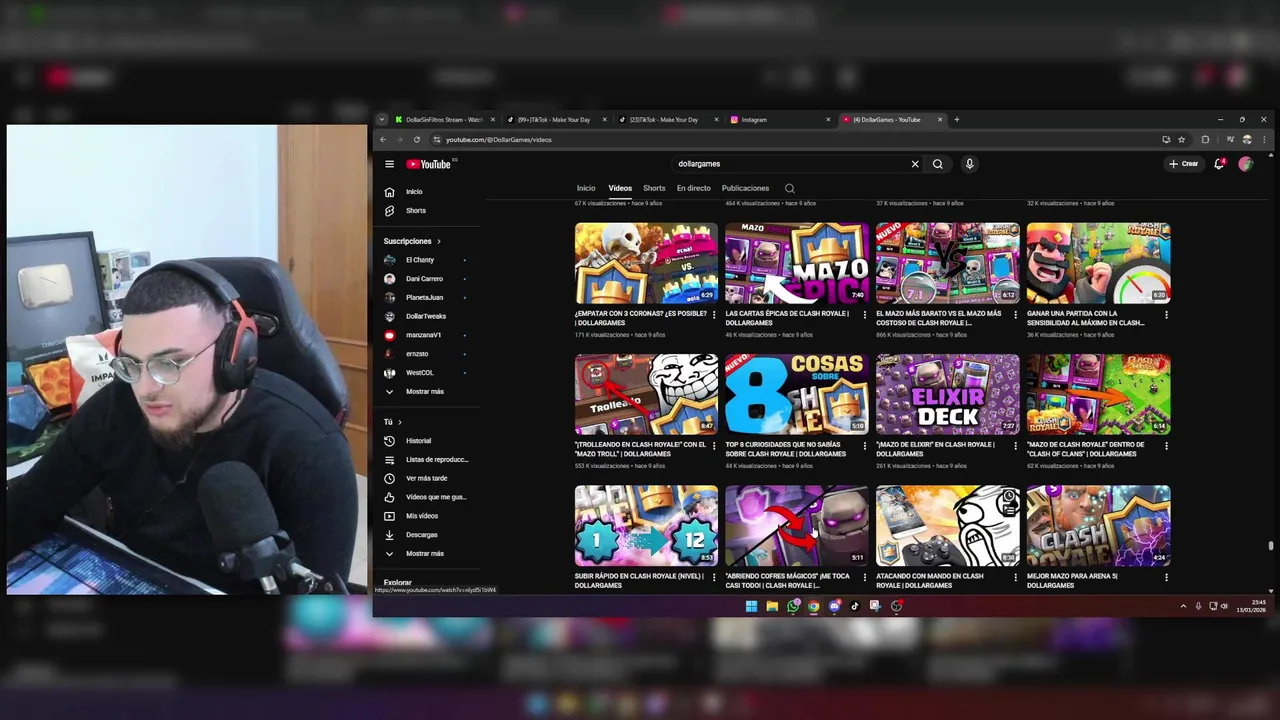Search within channel magnifier icon

789,188
